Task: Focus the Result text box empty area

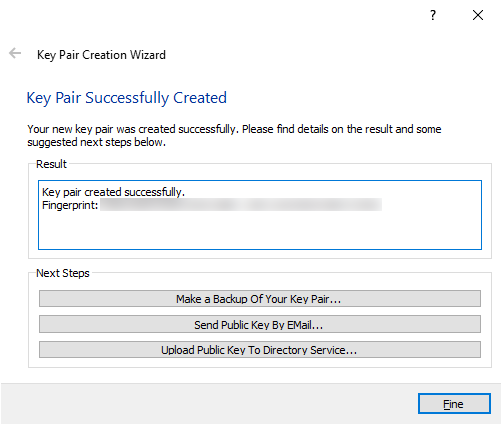Action: (260, 230)
